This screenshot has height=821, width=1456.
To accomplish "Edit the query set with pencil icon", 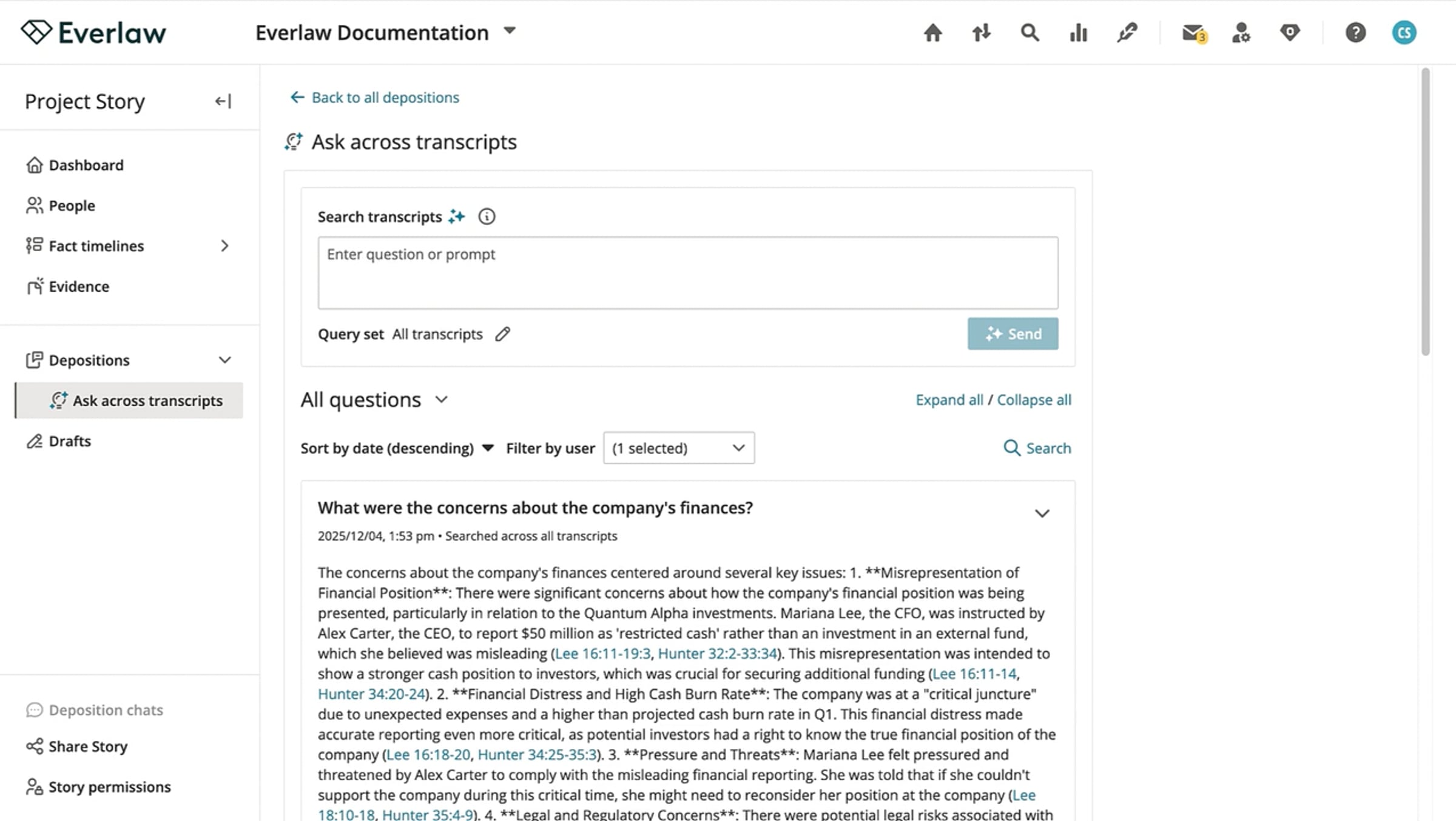I will point(502,334).
